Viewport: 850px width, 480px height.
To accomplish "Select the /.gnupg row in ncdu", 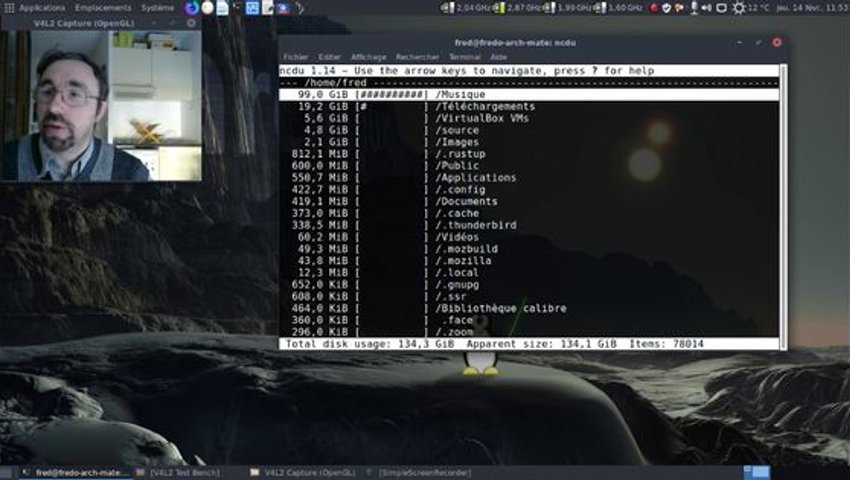I will (529, 284).
